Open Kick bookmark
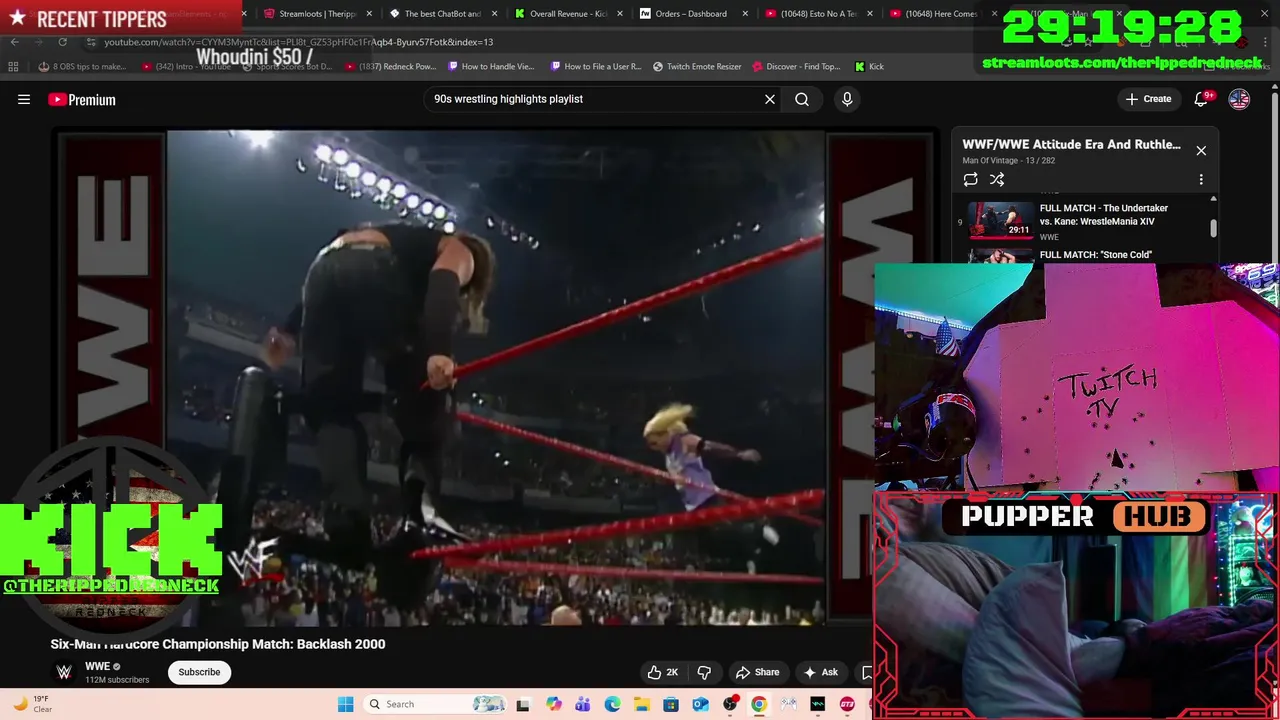 coord(869,67)
